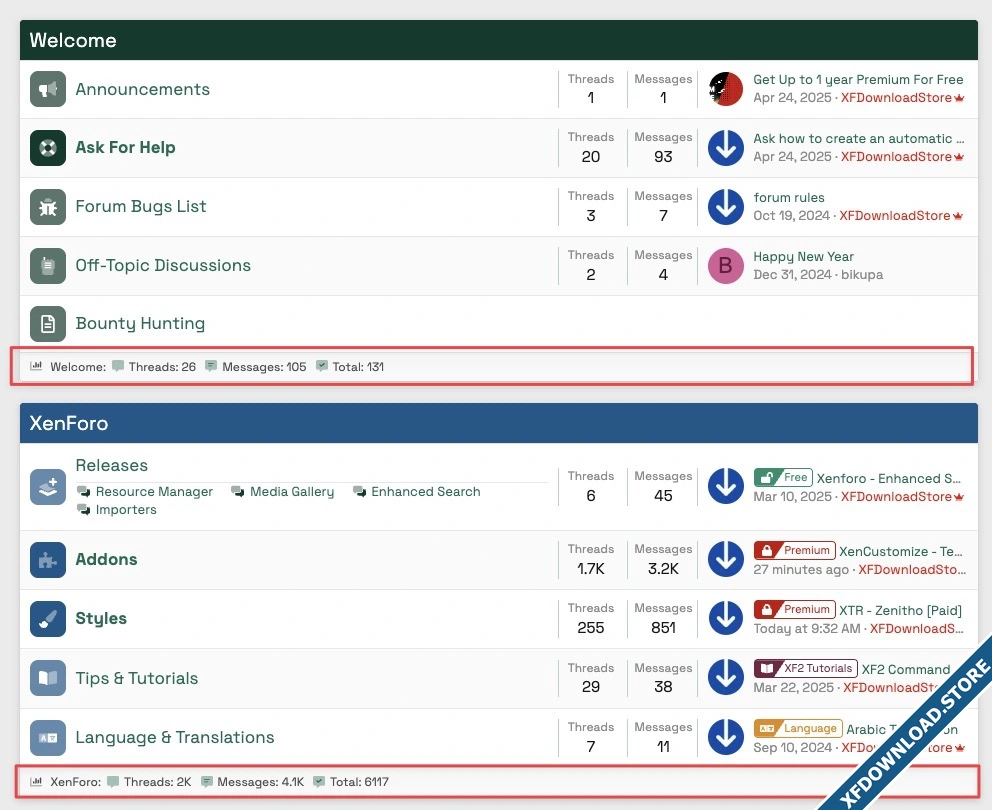Image resolution: width=992 pixels, height=810 pixels.
Task: Click the puzzle piece icon beside Addons
Action: [x=47, y=560]
